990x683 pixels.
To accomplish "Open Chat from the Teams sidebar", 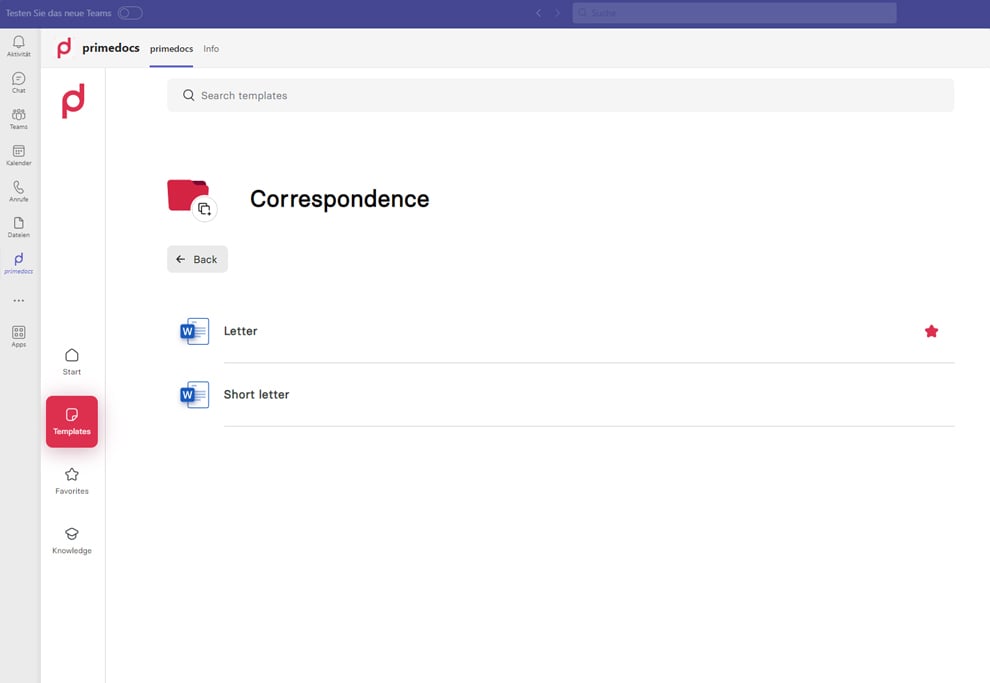I will pyautogui.click(x=18, y=80).
